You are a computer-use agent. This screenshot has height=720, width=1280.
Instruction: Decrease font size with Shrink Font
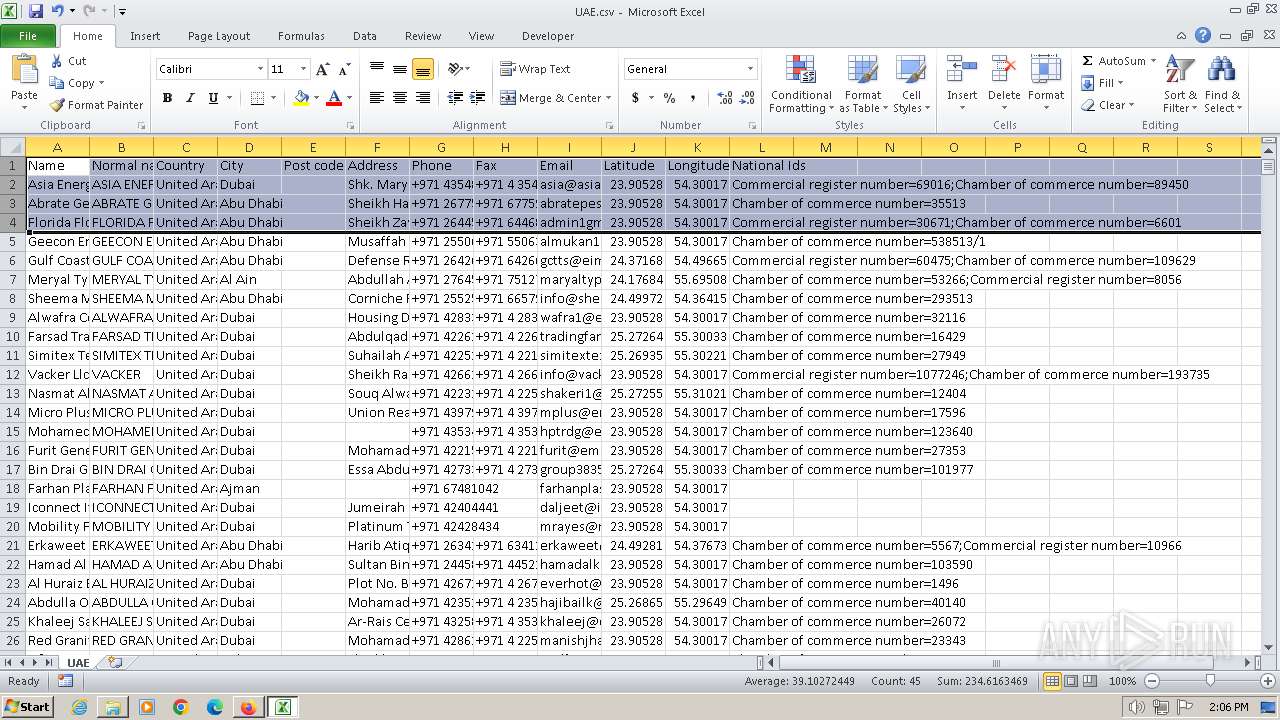click(x=344, y=69)
